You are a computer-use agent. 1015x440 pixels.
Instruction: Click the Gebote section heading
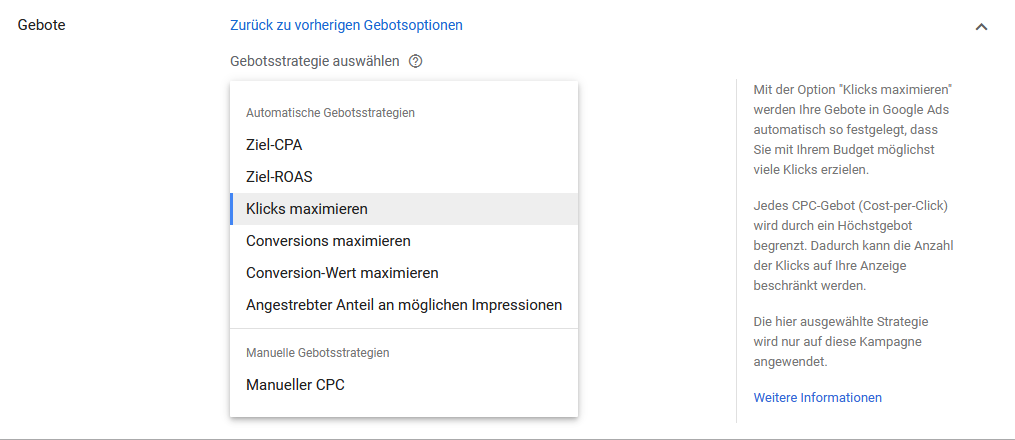click(x=42, y=25)
